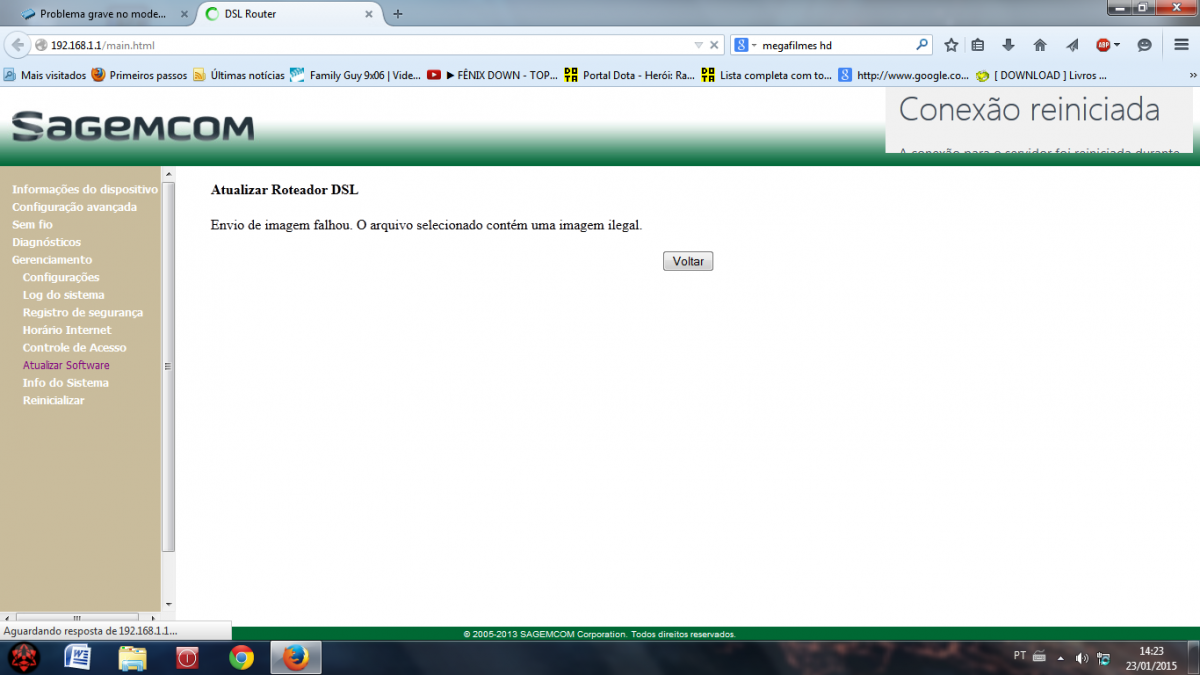Open Configurações under Gerenciamento
Image resolution: width=1200 pixels, height=675 pixels.
point(61,277)
